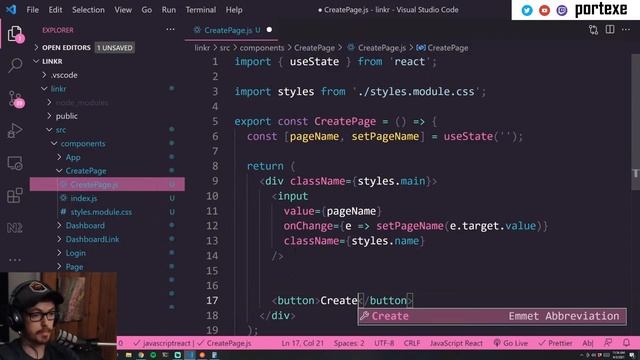
Task: Open the Remote Explorer view
Action: point(15,163)
